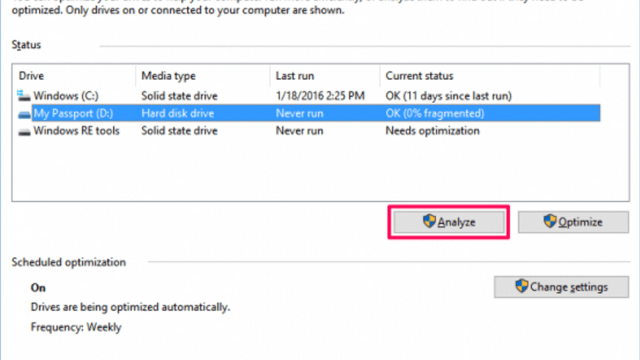Screen dimensions: 640x360
Task: Select the Windows (C:) drive row
Action: 309,96
